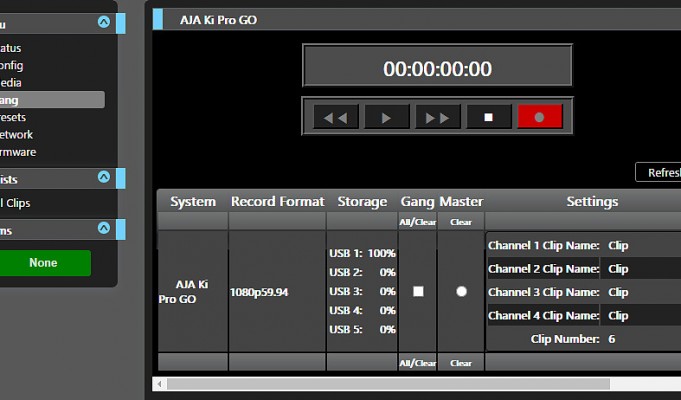Viewport: 681px width, 400px height.
Task: Stop transport with the stop button
Action: pos(489,117)
